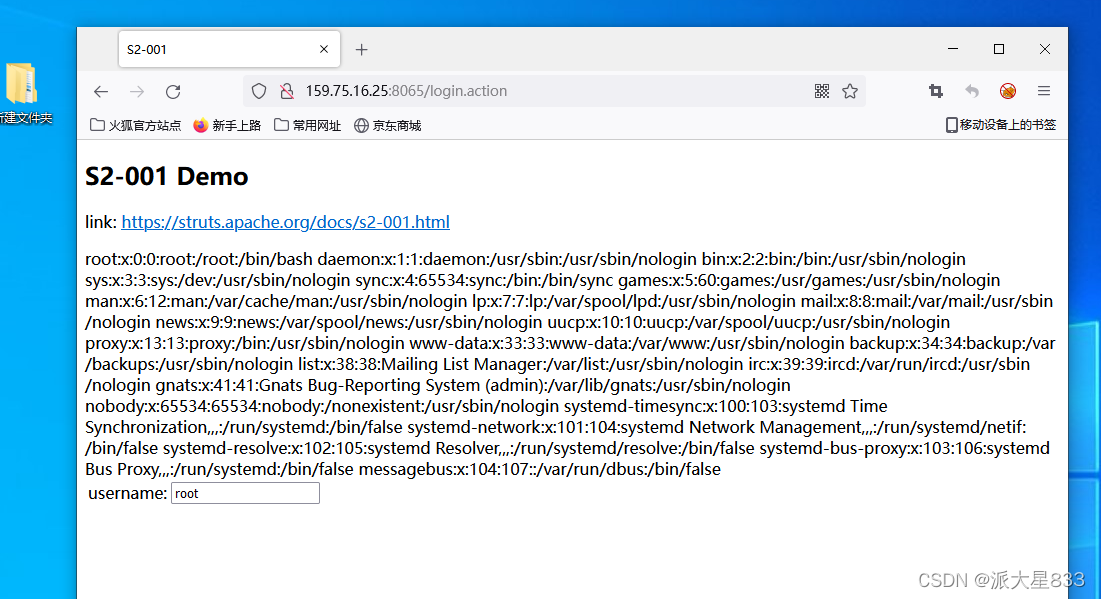Click the text line starting proxy:x:13:13
The height and width of the screenshot is (599, 1101).
[x=570, y=343]
